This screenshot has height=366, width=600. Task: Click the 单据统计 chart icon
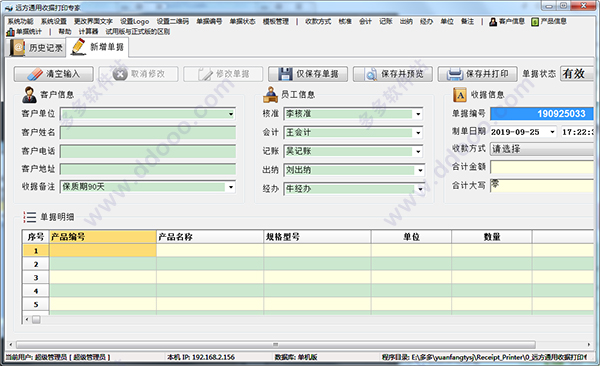10,32
